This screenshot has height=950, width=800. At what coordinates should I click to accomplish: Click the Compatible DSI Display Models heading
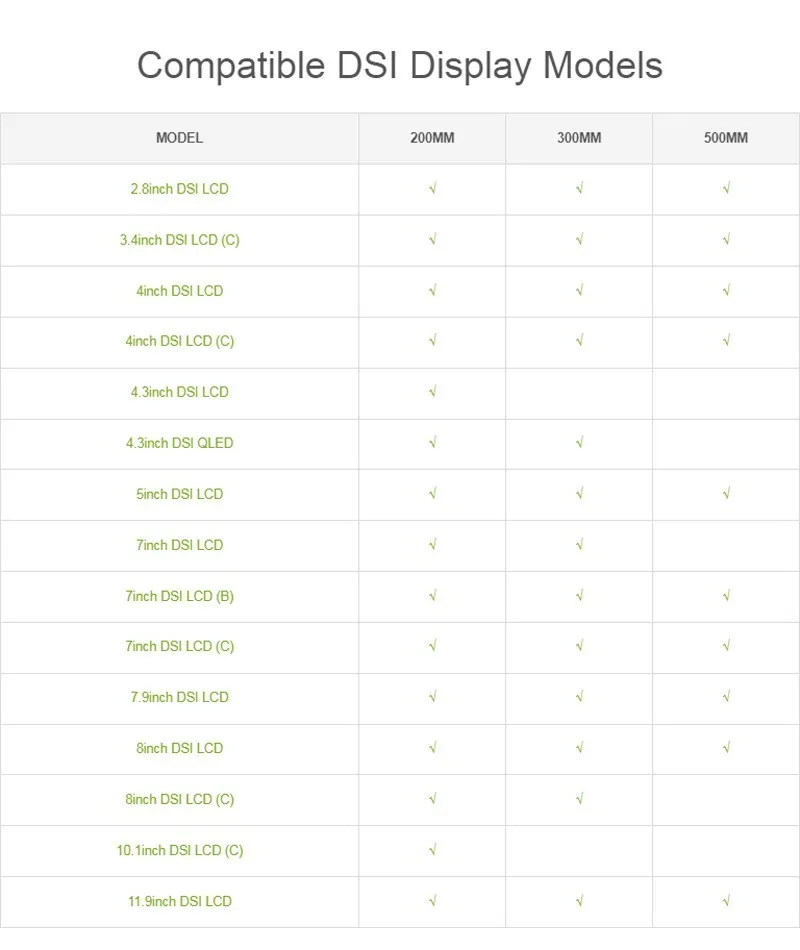(400, 66)
